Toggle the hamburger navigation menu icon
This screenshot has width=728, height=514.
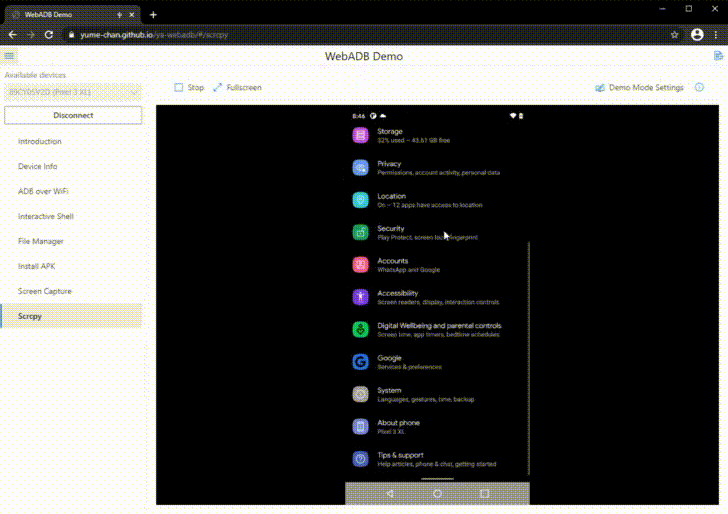click(x=9, y=56)
